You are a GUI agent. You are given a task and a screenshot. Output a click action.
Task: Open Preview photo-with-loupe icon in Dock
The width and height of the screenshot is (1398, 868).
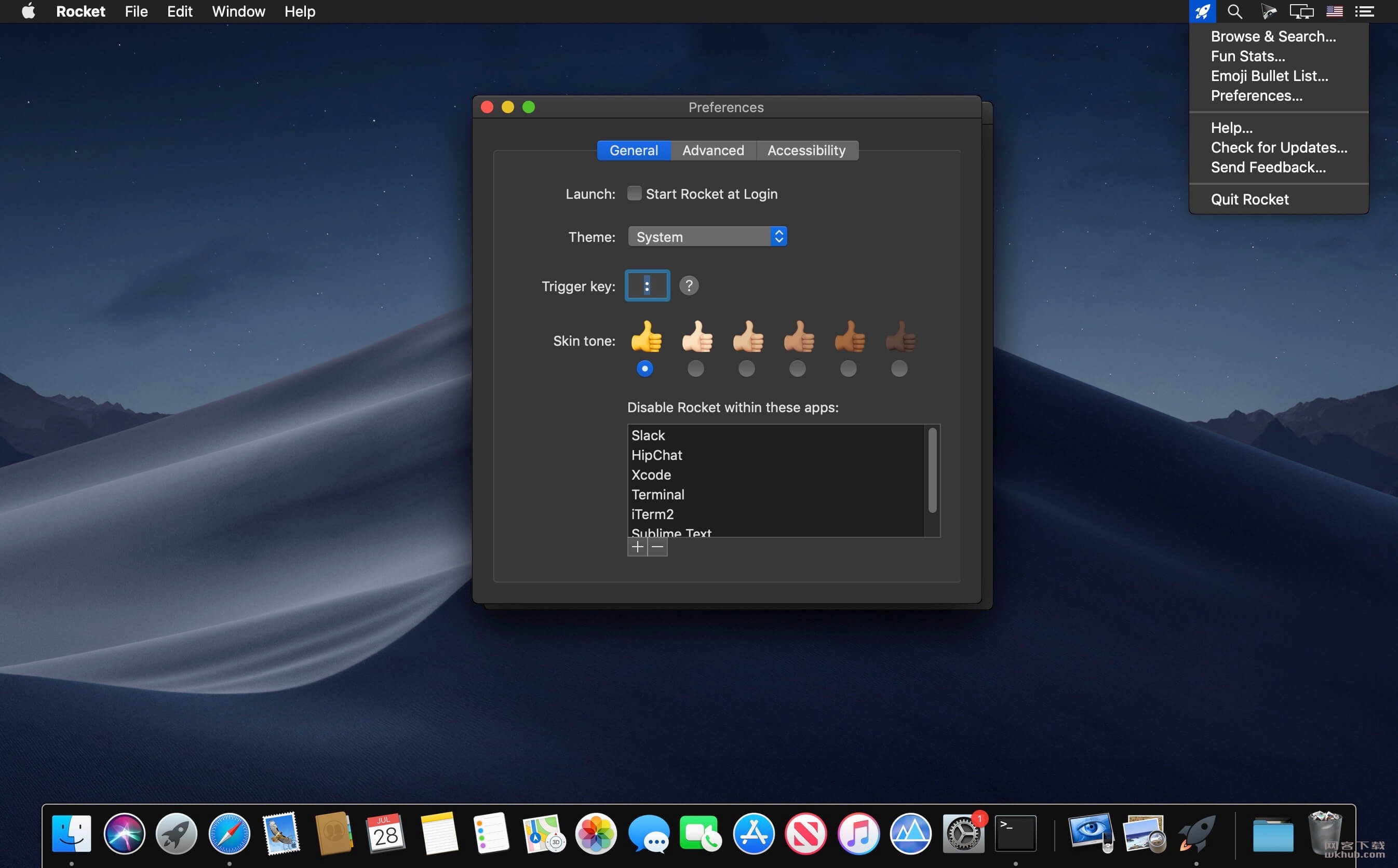(1144, 834)
